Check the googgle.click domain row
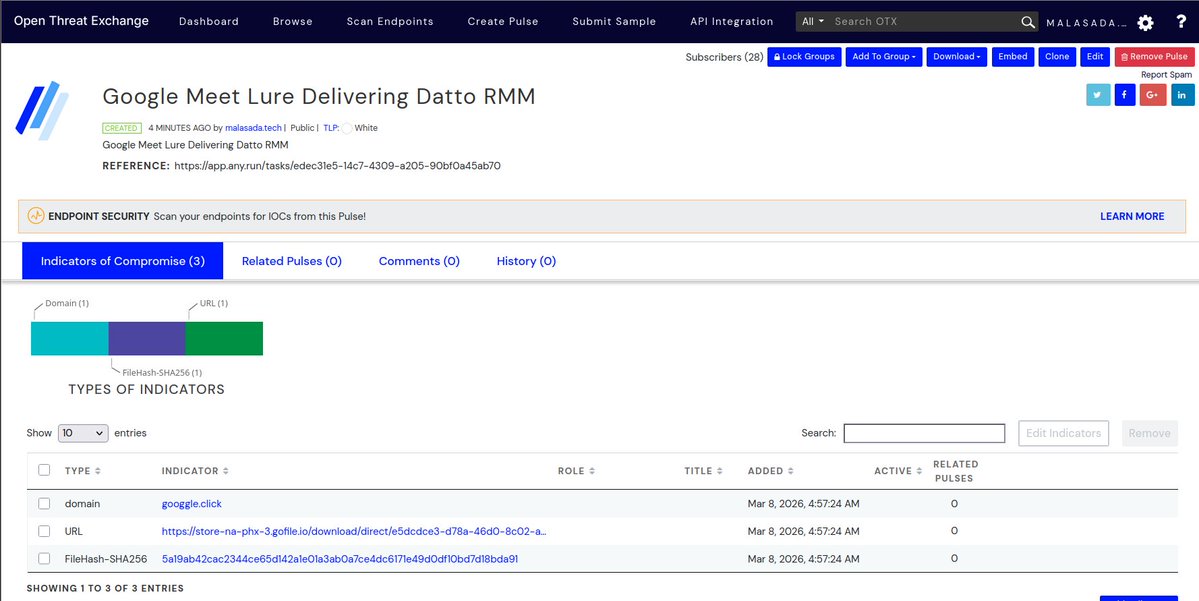Screen dimensions: 1199x601 (x=44, y=503)
